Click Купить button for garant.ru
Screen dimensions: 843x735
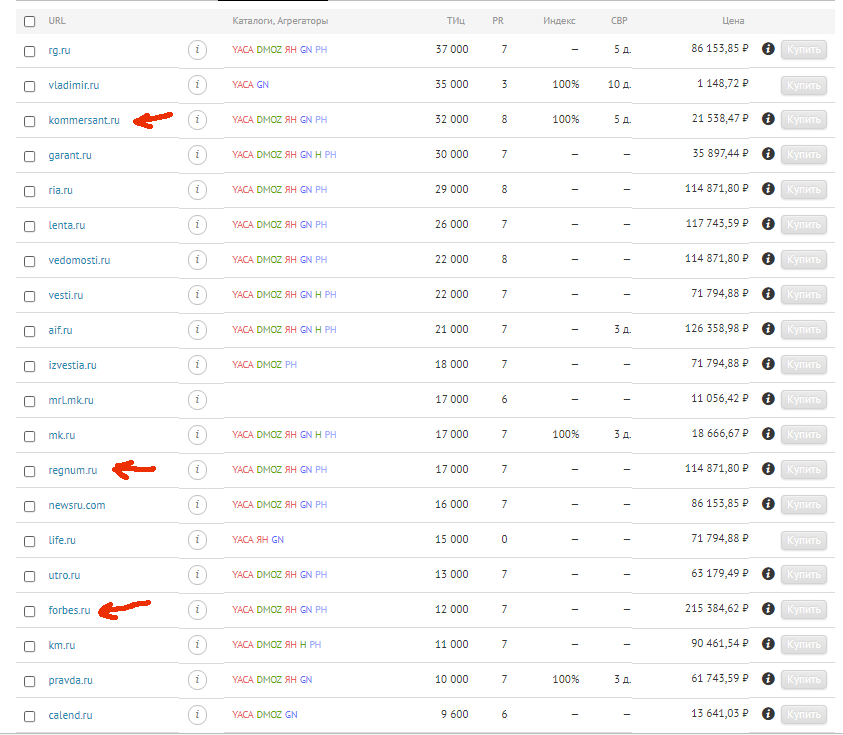point(804,155)
